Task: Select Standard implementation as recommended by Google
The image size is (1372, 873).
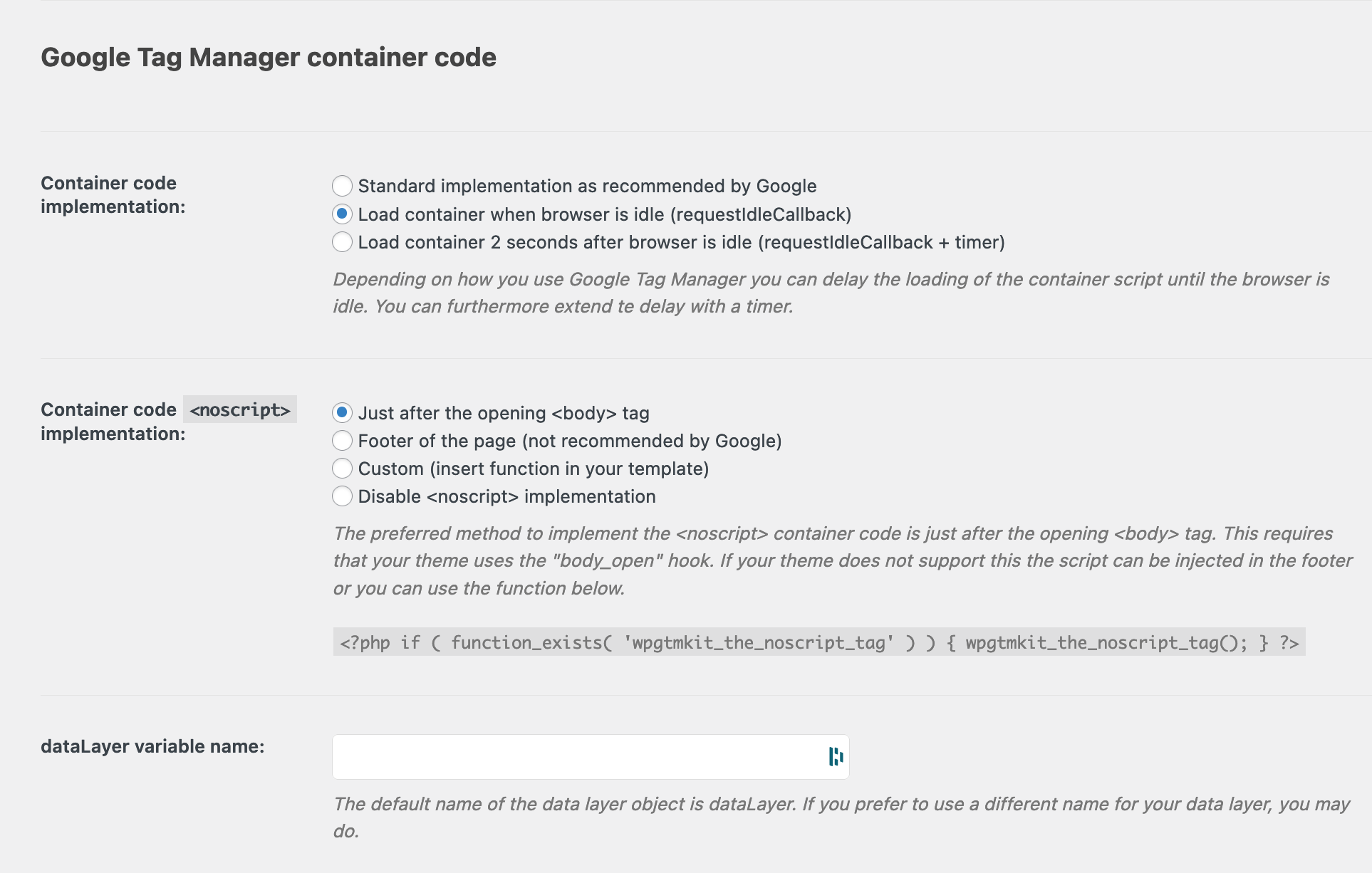Action: (x=343, y=186)
